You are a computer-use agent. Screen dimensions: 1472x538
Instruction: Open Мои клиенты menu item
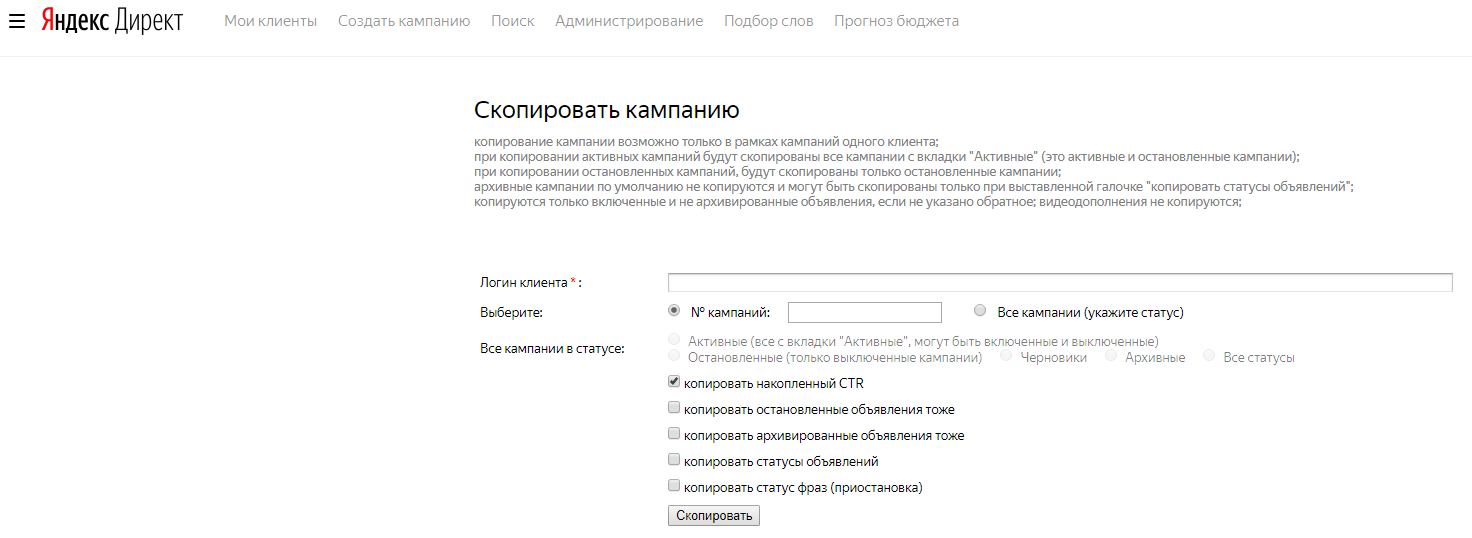(x=270, y=21)
